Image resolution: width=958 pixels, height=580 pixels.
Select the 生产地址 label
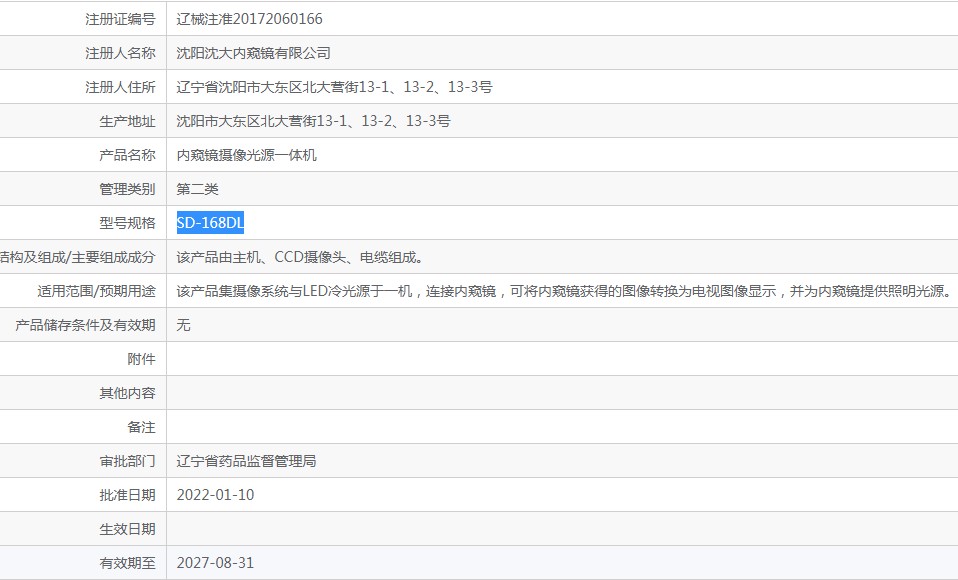127,121
